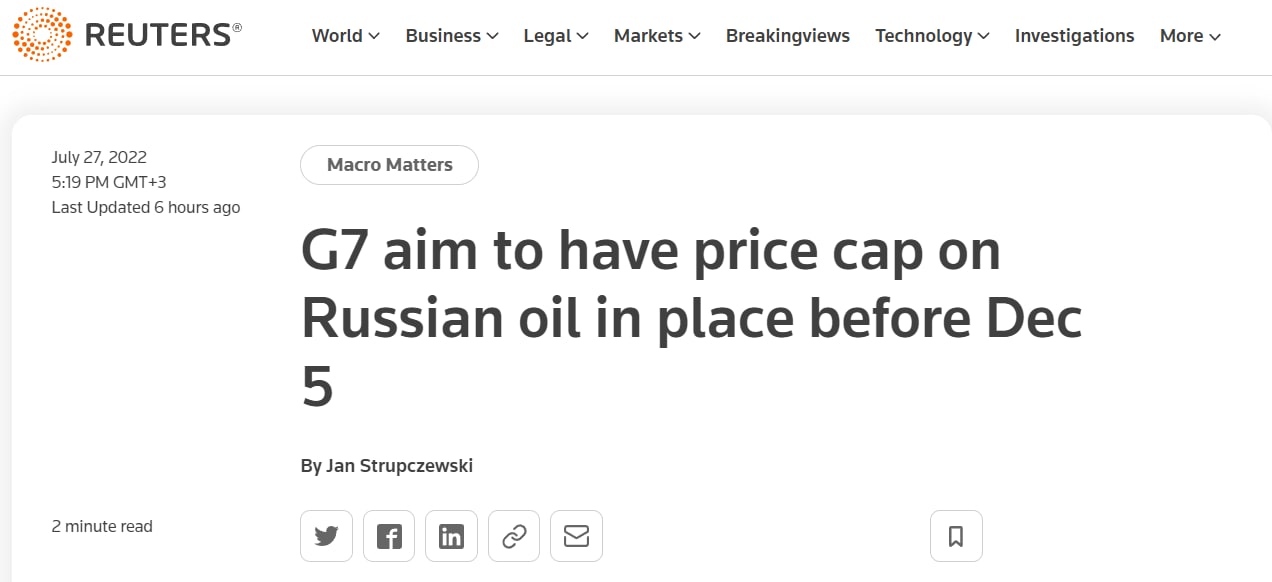Expand the Technology menu
The image size is (1272, 582).
point(932,36)
